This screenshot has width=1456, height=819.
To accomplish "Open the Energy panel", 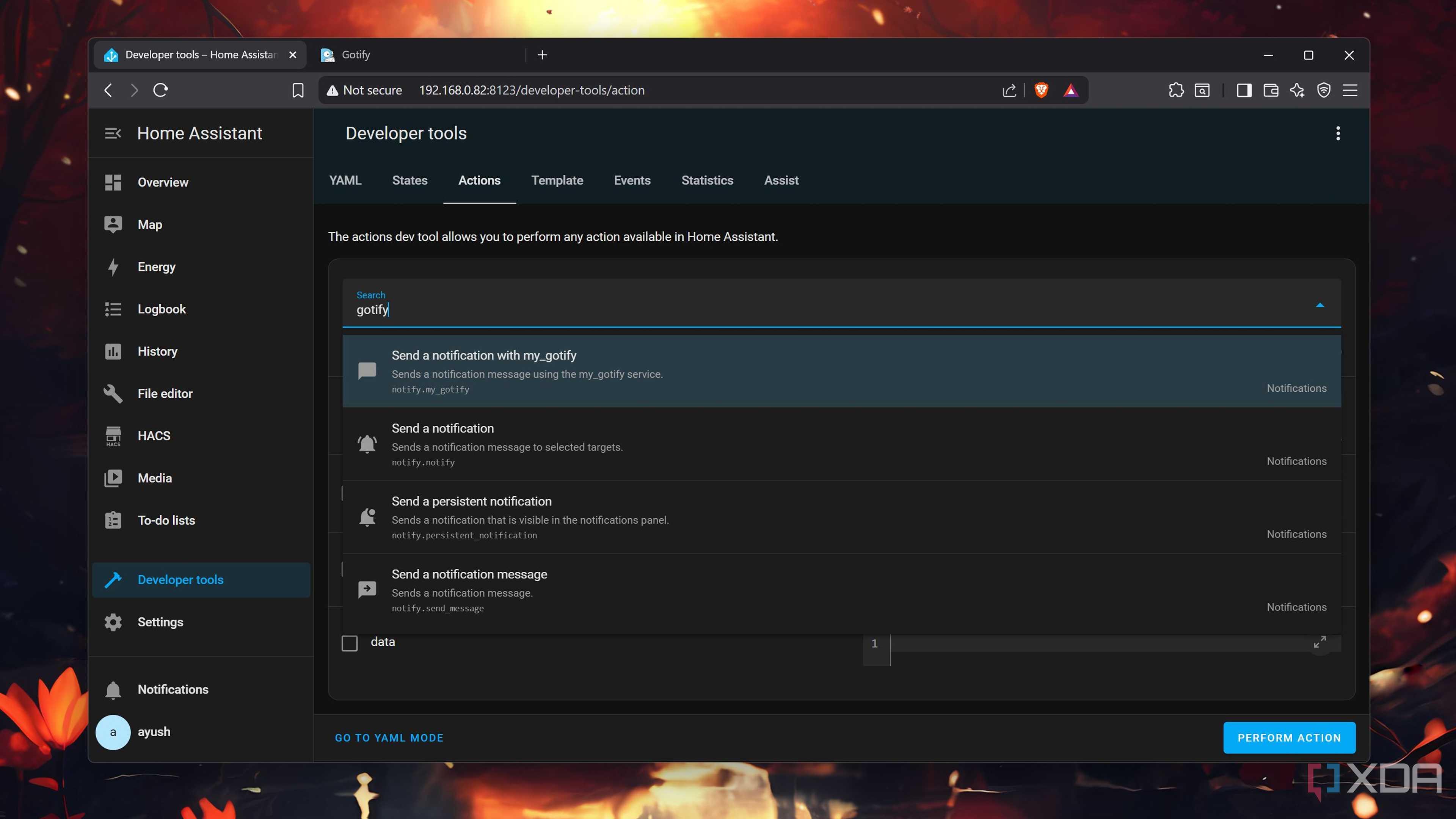I will (201, 267).
